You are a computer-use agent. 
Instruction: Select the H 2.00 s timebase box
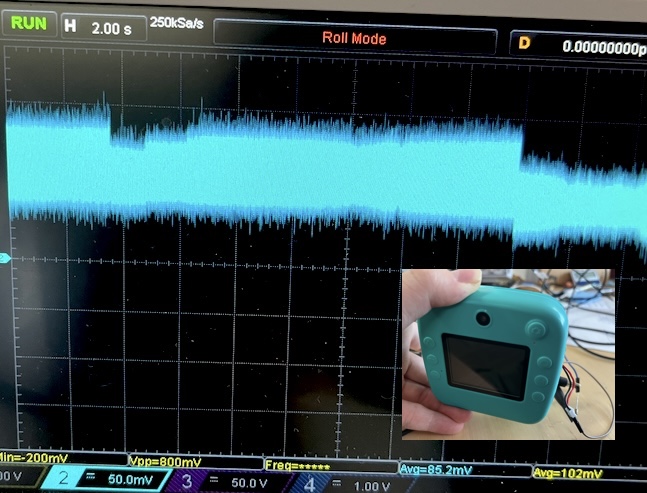coord(104,28)
